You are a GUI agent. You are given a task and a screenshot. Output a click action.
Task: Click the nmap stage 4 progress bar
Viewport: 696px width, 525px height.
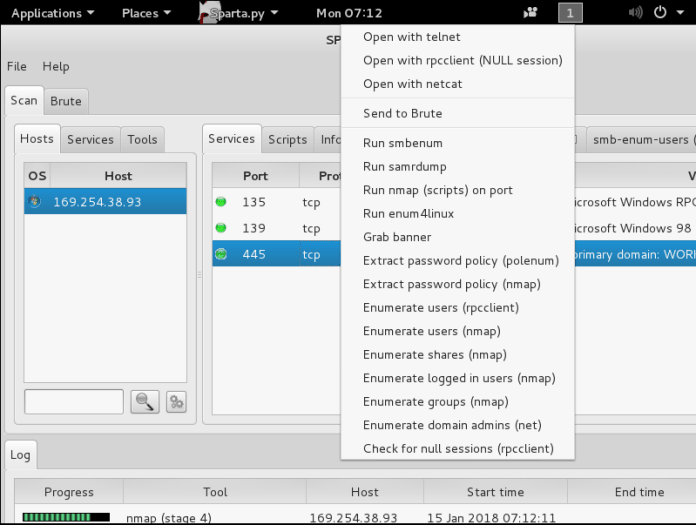66,518
